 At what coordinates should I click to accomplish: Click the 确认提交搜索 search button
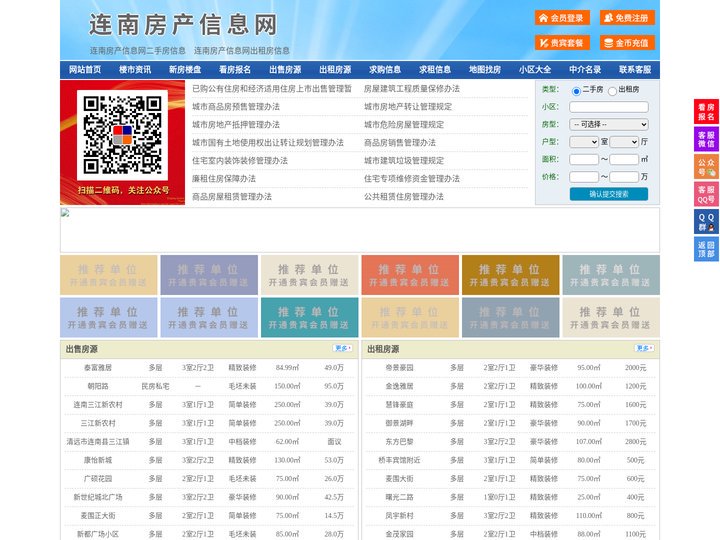[x=609, y=194]
